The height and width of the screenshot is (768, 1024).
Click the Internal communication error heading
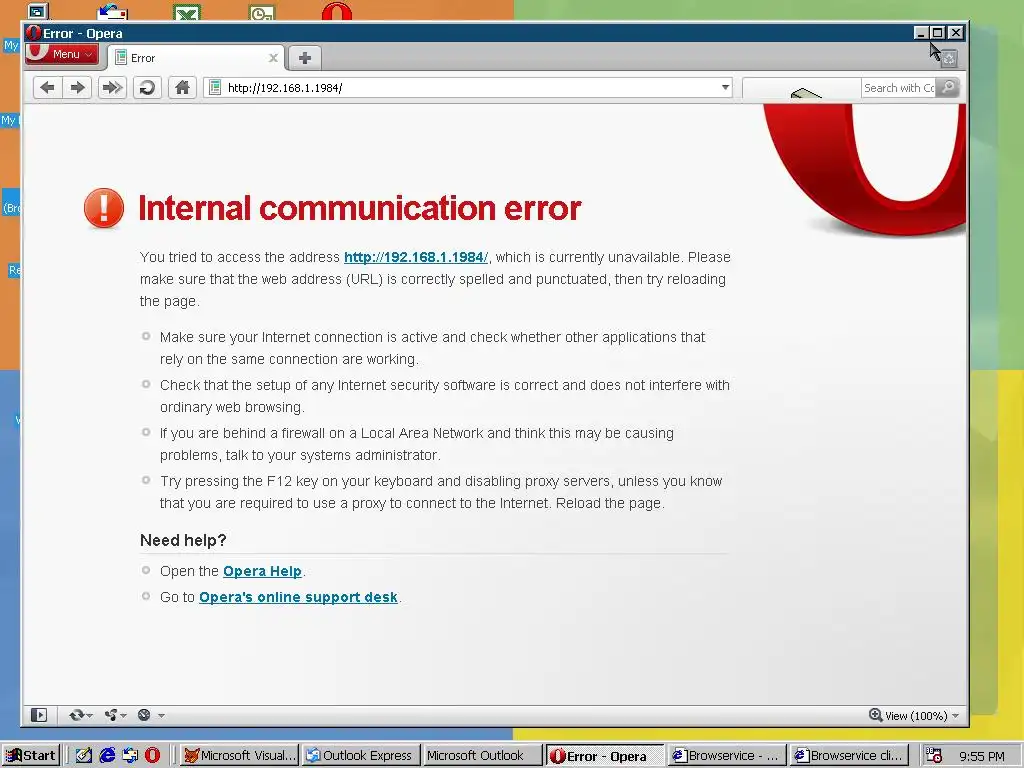tap(360, 208)
